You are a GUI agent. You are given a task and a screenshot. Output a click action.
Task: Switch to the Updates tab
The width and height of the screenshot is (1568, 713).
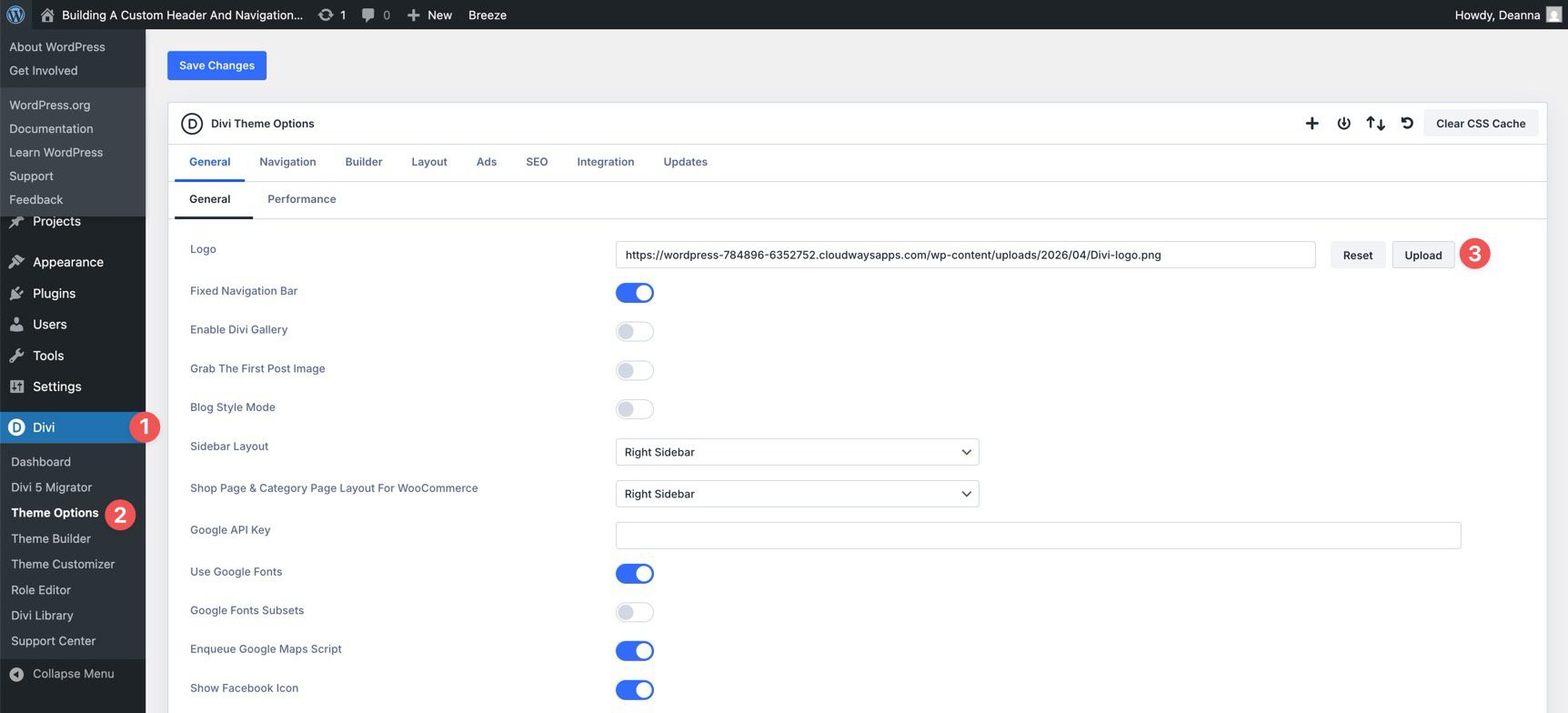tap(686, 162)
